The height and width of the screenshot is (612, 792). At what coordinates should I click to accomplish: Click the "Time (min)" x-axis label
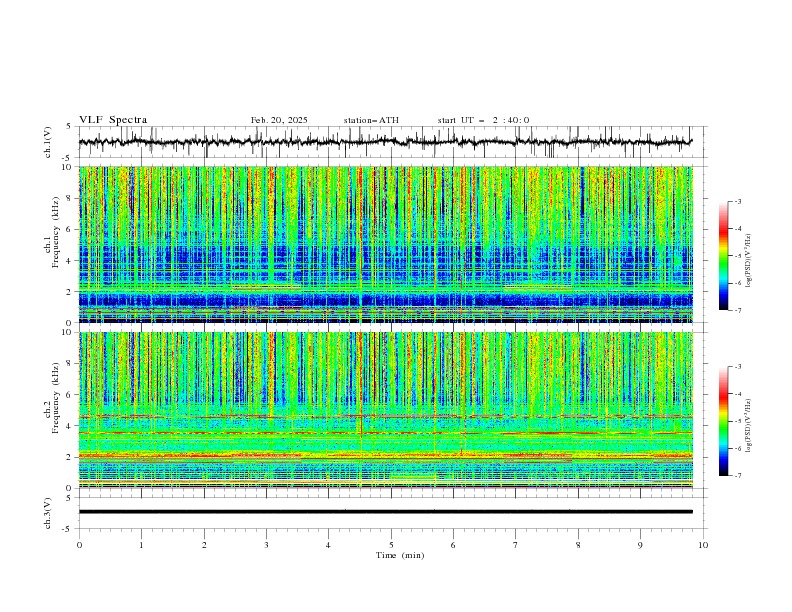400,555
